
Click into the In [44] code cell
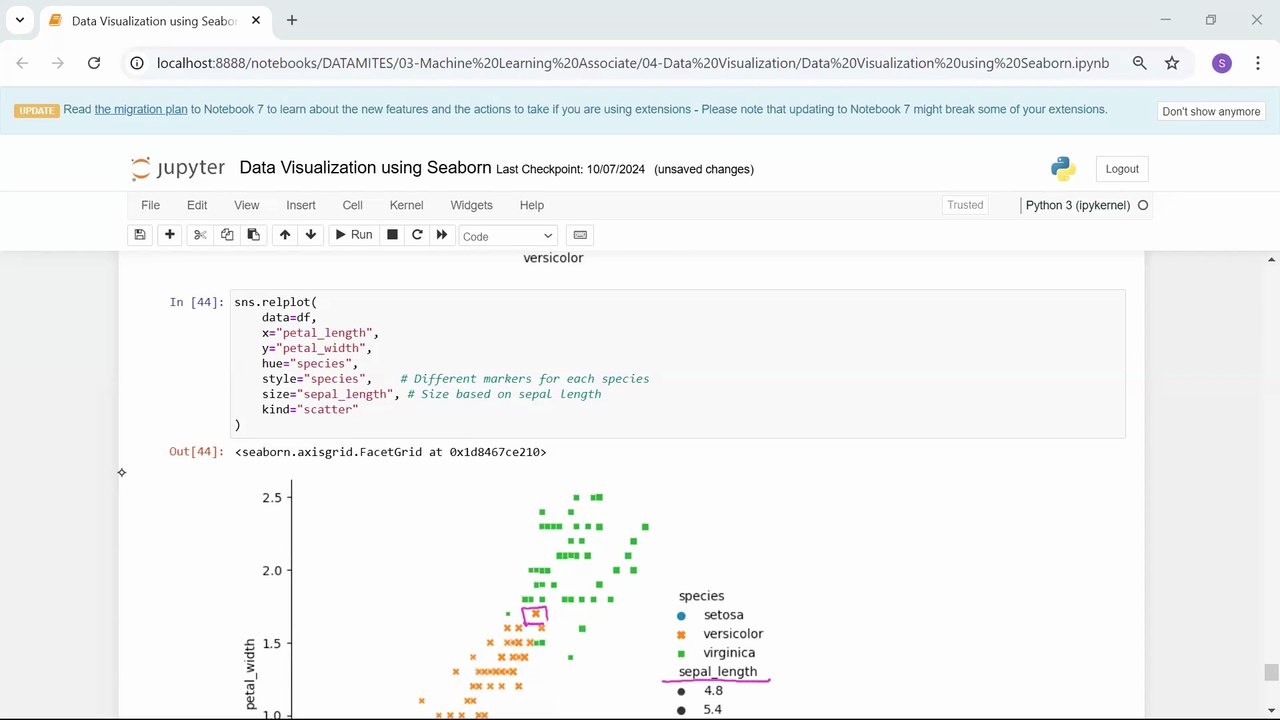click(x=678, y=364)
